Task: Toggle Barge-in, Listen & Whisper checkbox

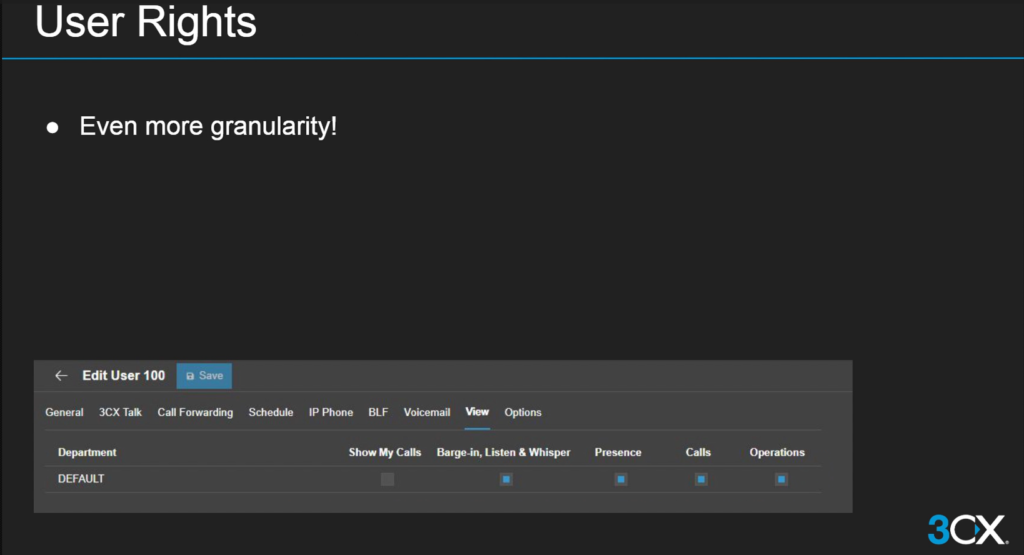Action: point(506,480)
